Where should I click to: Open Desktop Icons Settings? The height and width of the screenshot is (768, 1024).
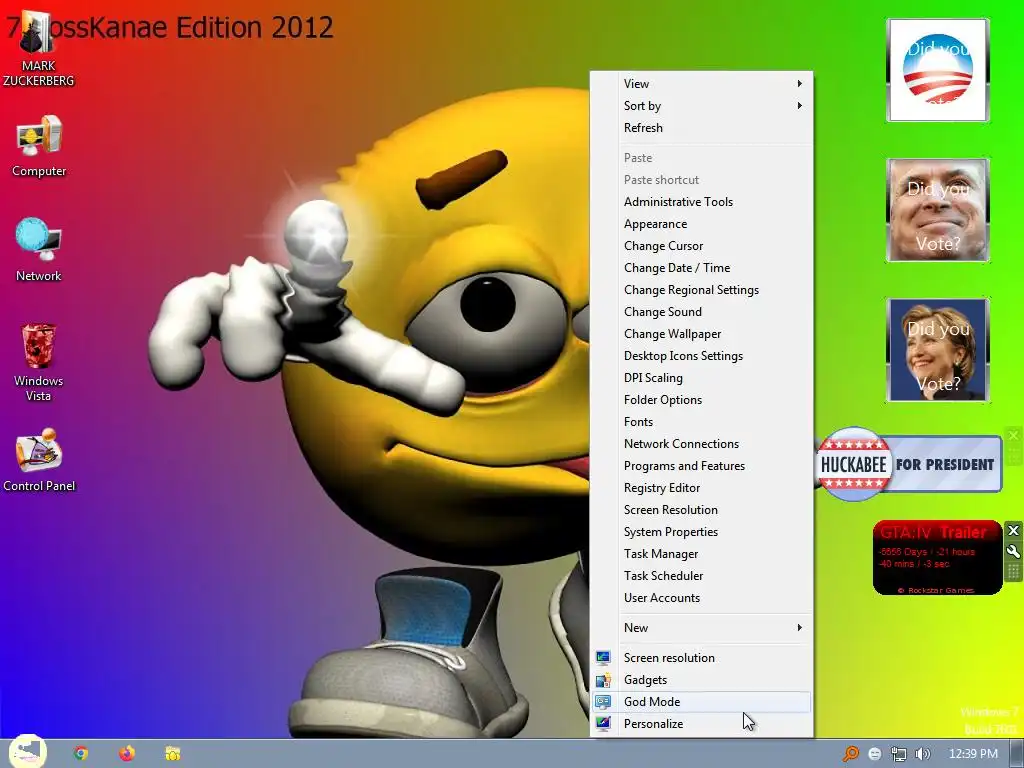point(701,356)
